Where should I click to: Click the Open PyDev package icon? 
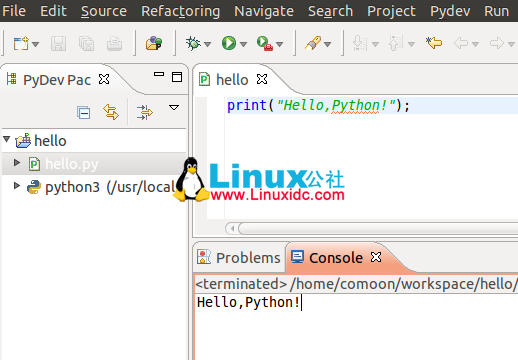tap(154, 43)
